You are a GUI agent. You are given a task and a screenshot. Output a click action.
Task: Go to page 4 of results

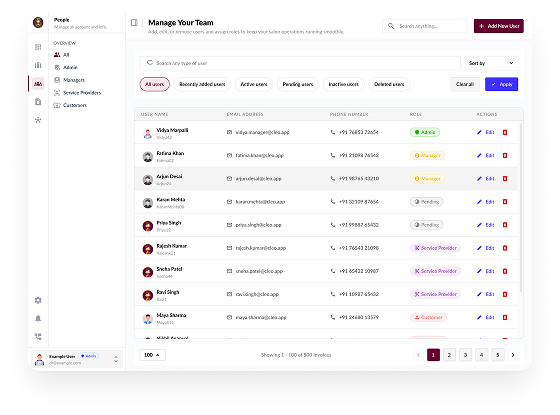(481, 355)
